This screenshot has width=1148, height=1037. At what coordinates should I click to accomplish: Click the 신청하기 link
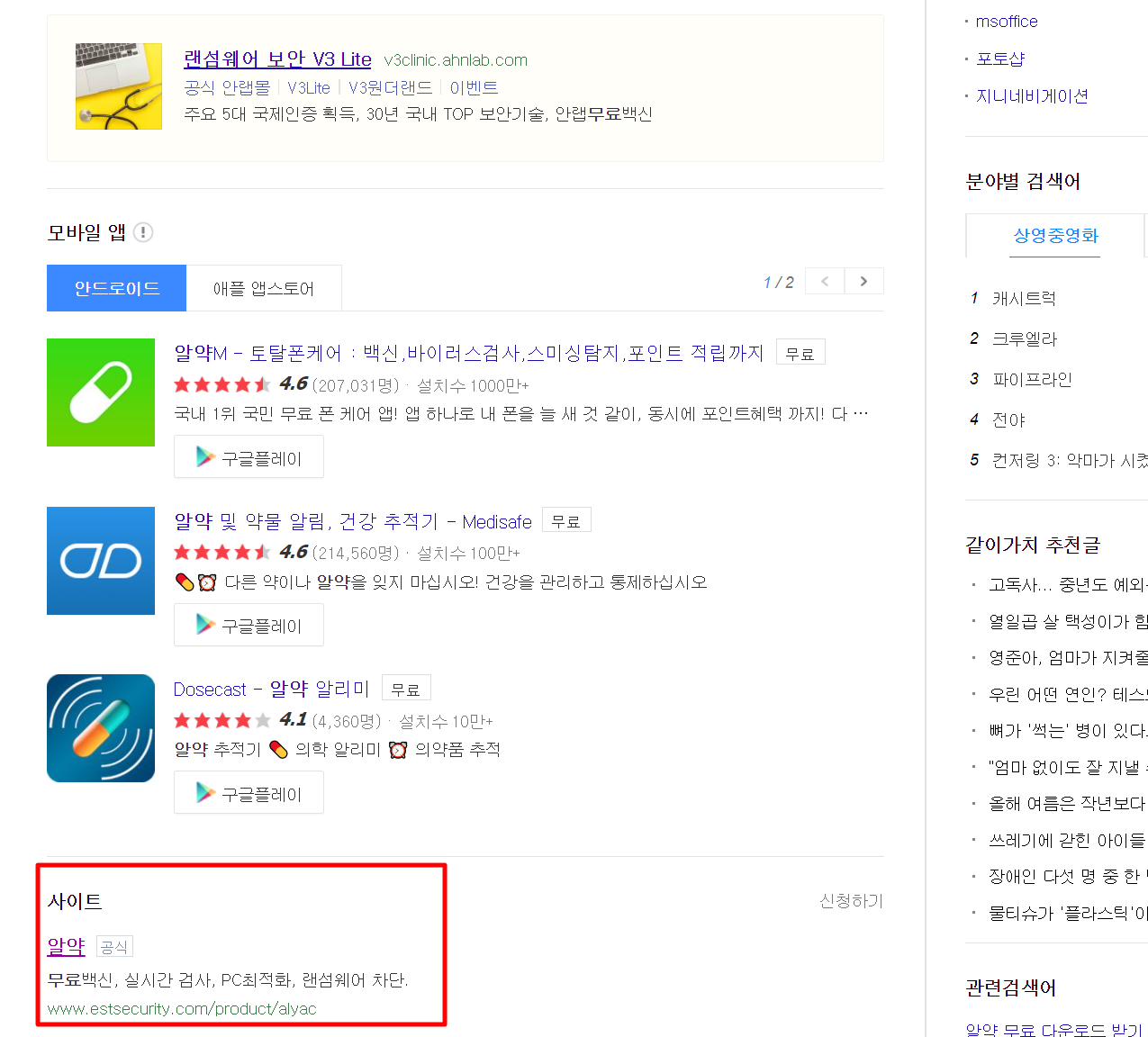(851, 901)
